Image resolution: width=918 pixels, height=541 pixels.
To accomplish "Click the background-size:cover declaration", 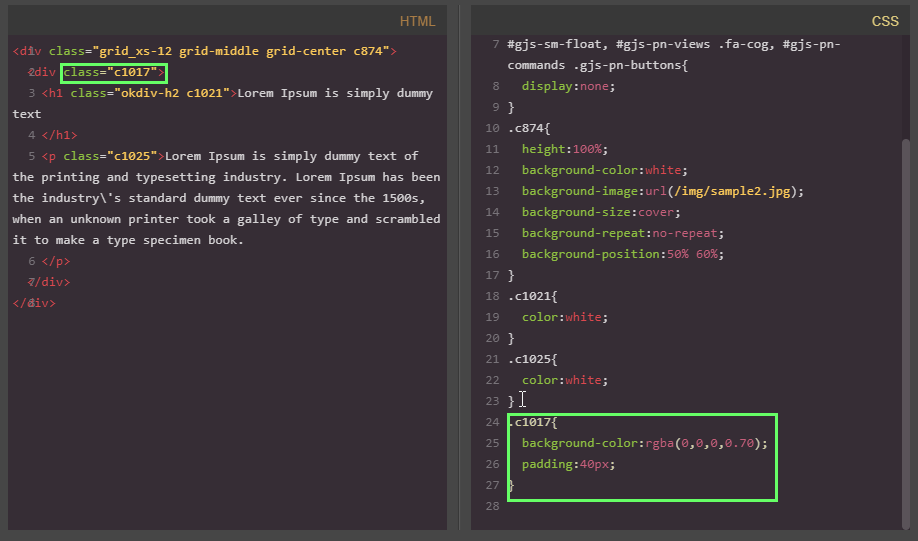I will (601, 213).
